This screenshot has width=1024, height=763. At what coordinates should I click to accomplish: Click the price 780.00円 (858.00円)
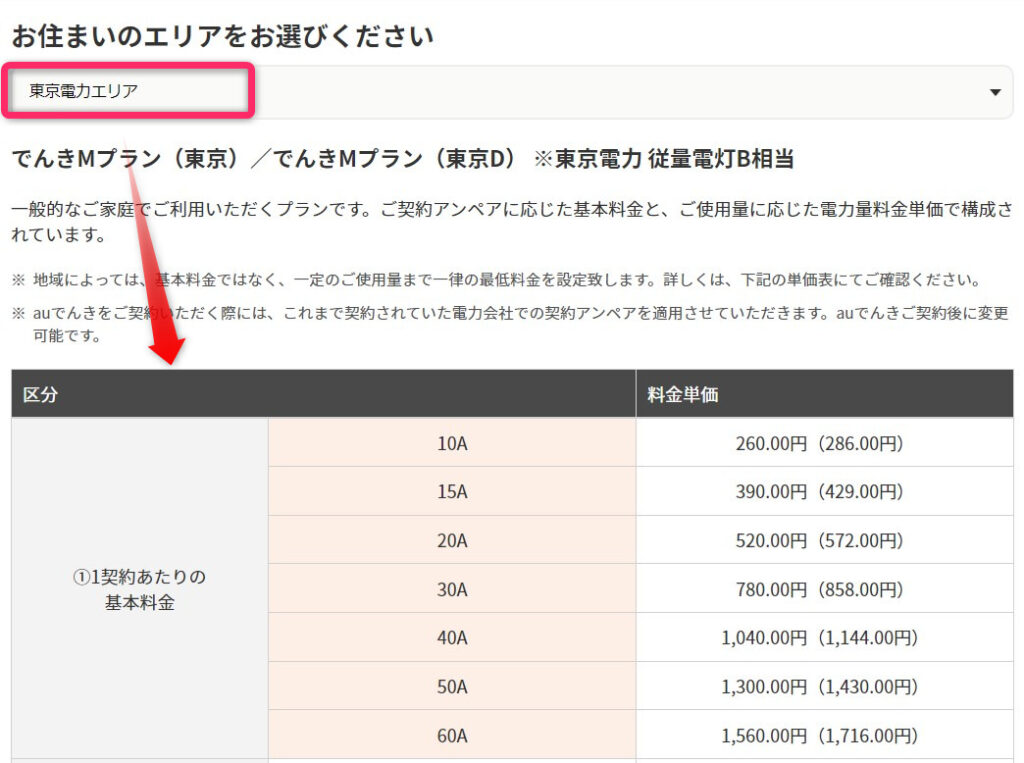point(819,590)
